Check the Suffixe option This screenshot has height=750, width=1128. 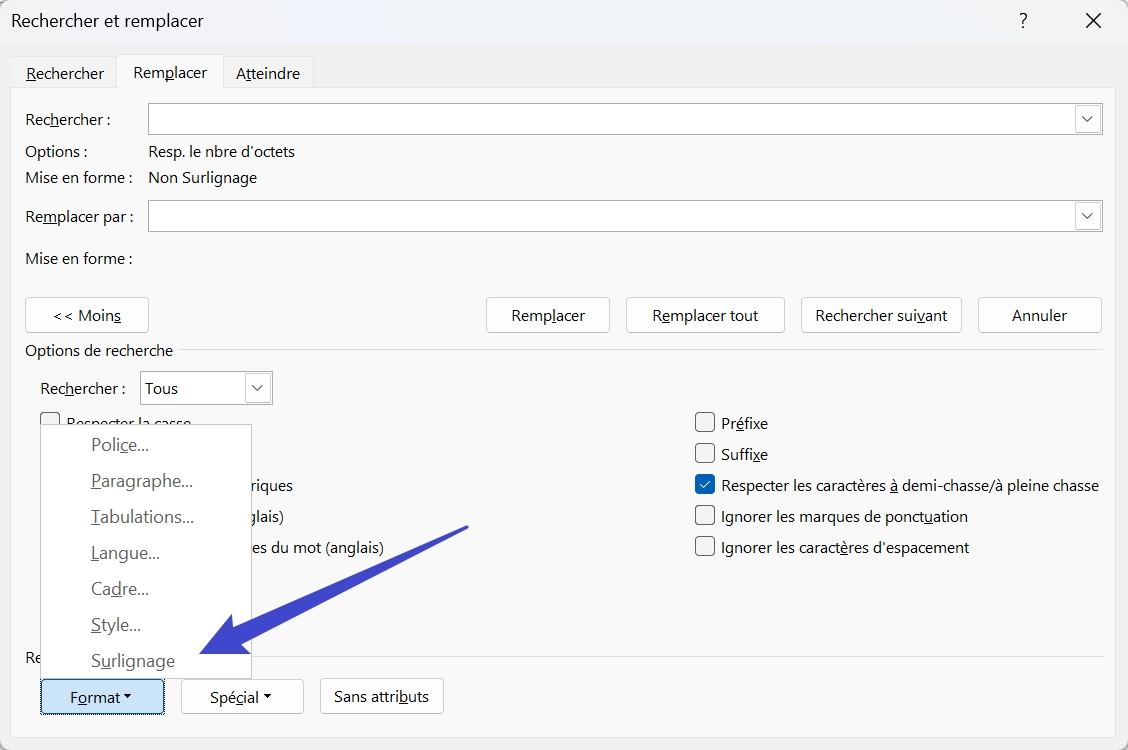coord(705,454)
